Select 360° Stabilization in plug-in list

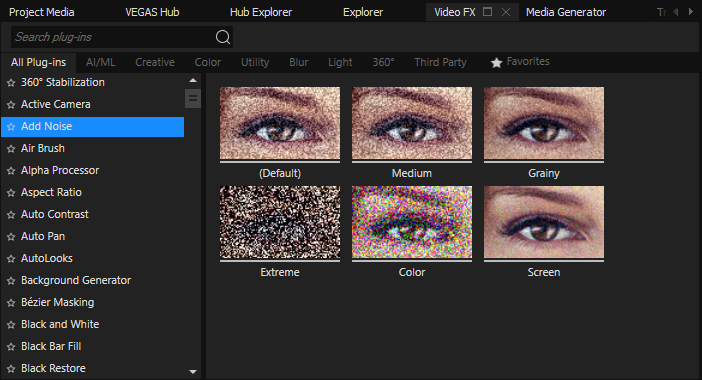(x=63, y=82)
